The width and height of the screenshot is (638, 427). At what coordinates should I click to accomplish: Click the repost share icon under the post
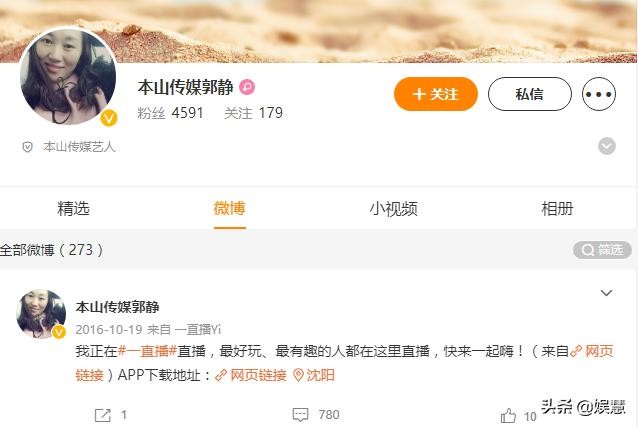(x=102, y=415)
